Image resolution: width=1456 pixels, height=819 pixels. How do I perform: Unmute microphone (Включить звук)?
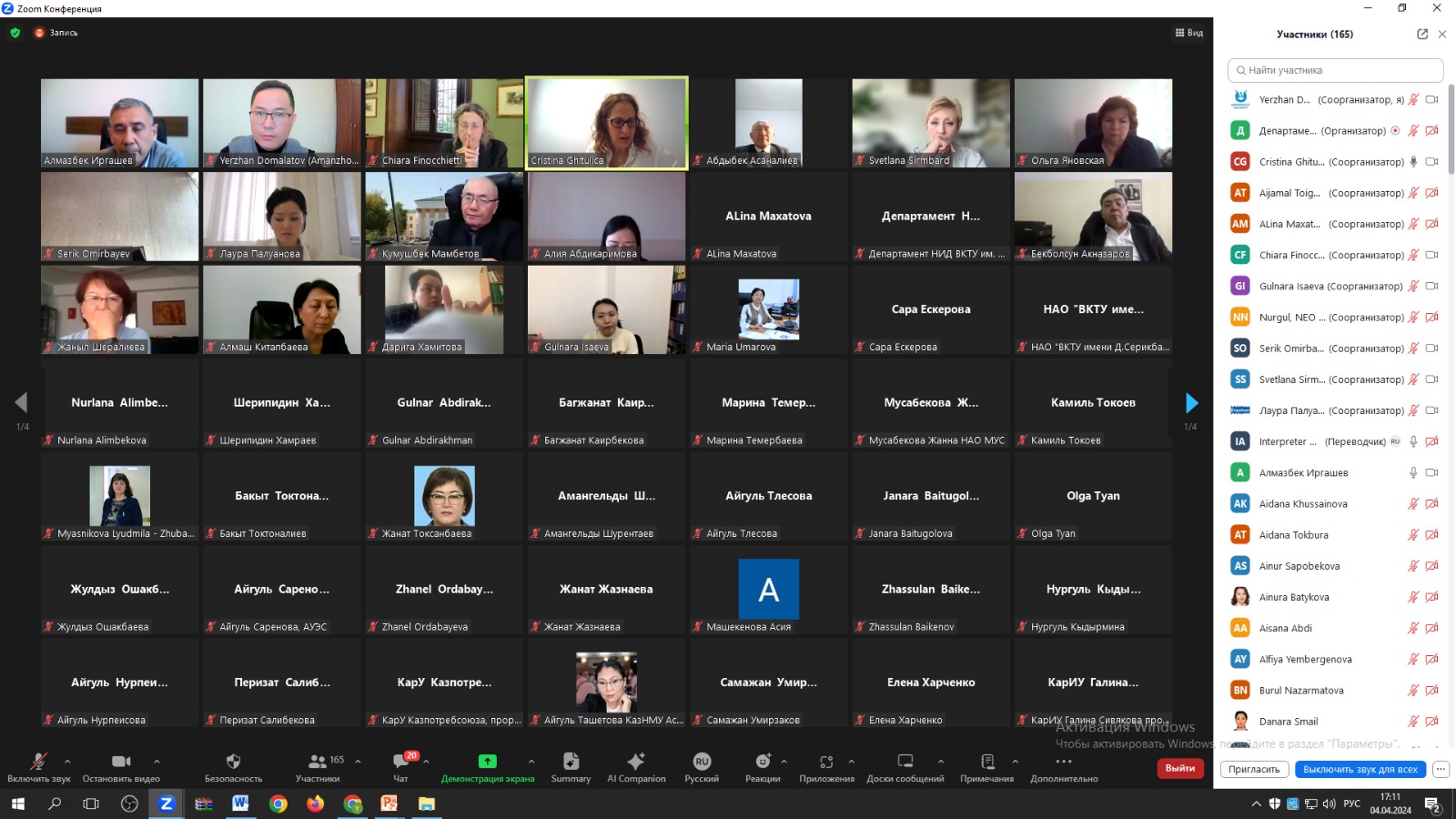(x=38, y=762)
